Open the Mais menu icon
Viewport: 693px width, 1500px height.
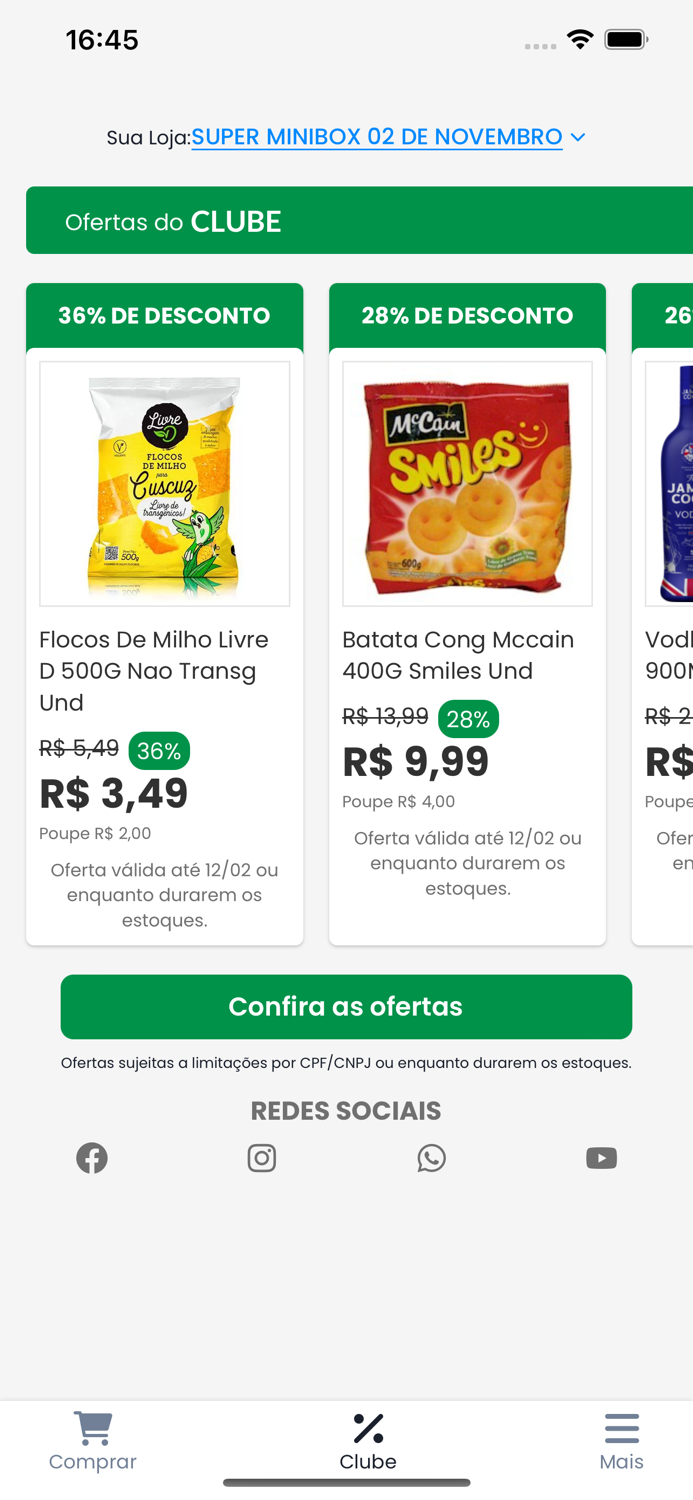[621, 1427]
